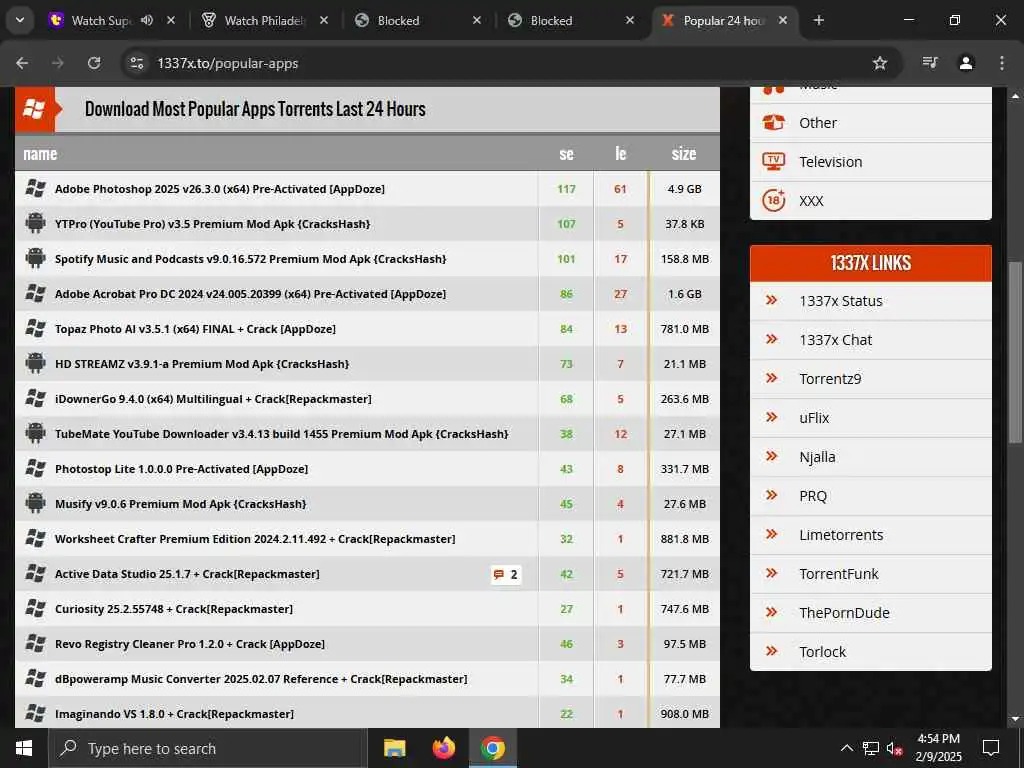Click the back navigation arrow
Image resolution: width=1024 pixels, height=768 pixels.
pos(22,63)
